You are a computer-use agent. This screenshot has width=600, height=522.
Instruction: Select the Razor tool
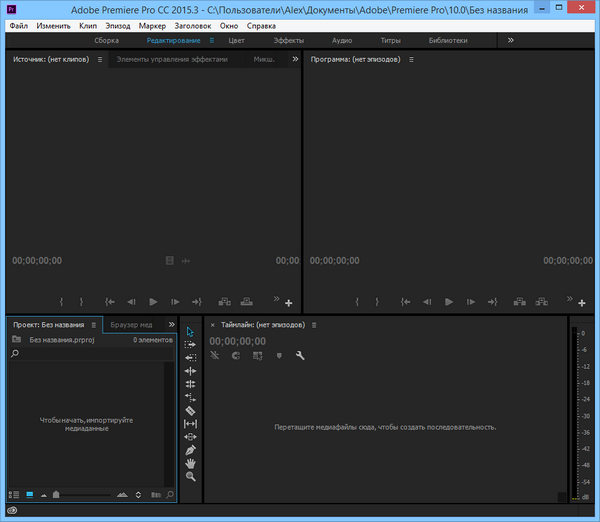[x=190, y=410]
